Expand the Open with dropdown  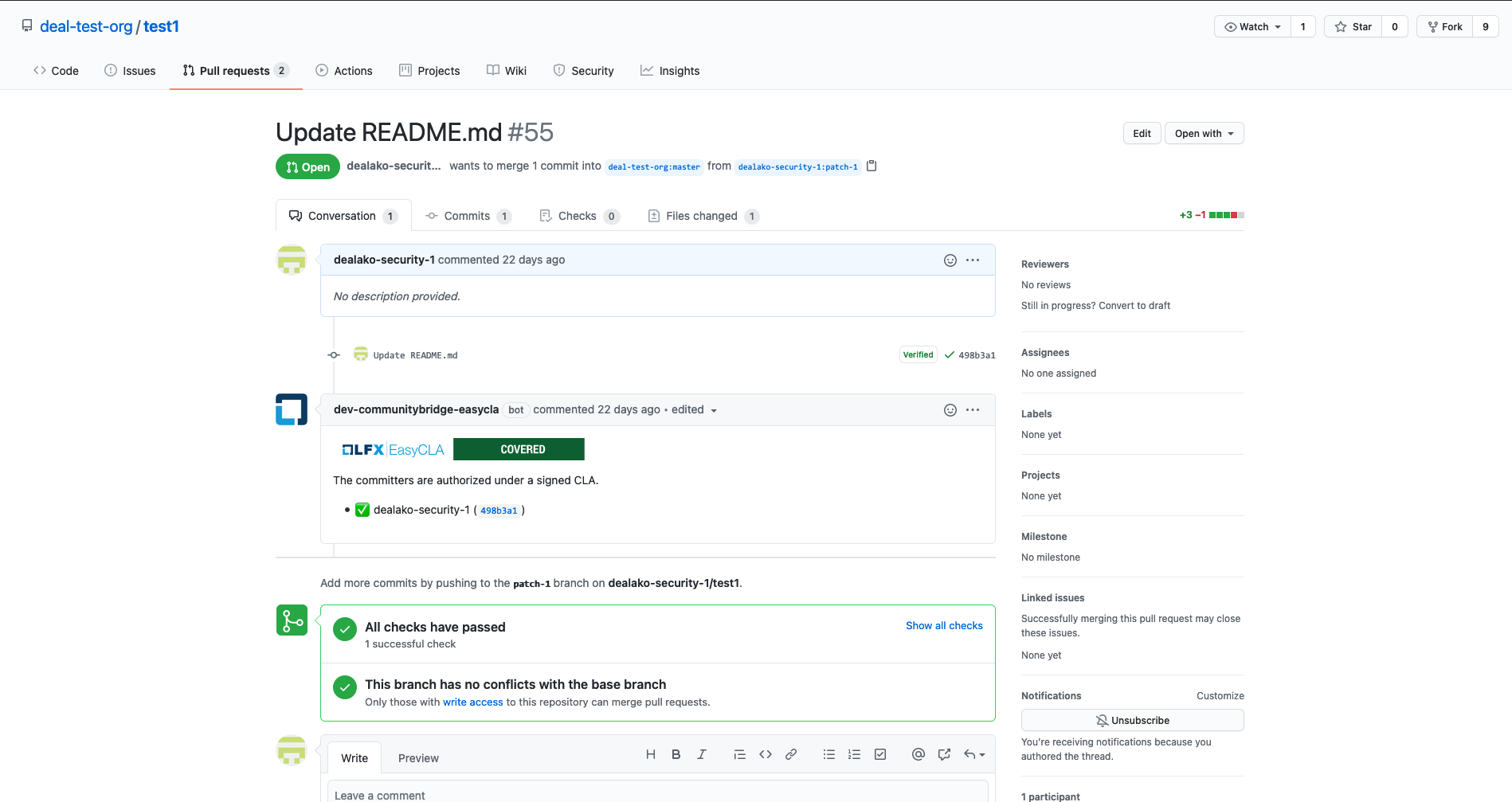(1204, 133)
